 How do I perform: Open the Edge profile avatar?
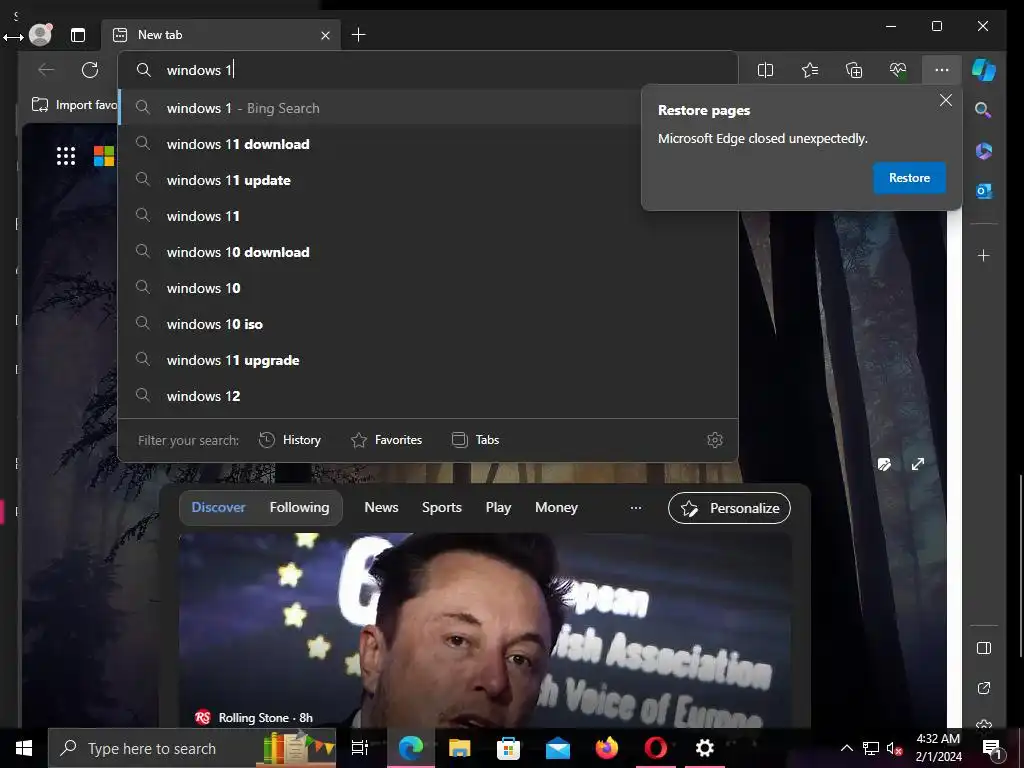[40, 35]
